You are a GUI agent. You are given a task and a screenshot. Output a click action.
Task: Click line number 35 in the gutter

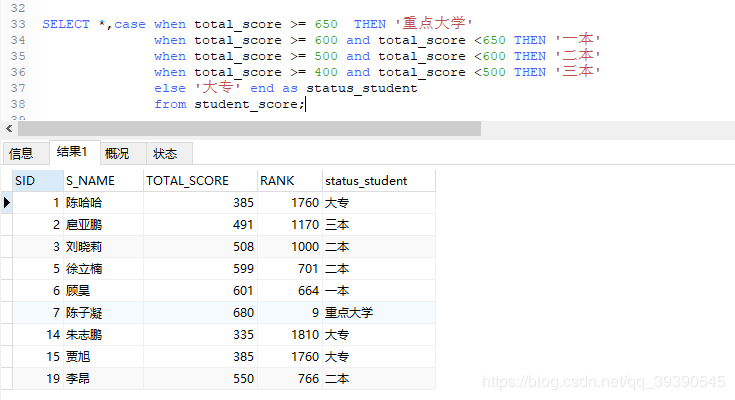(x=18, y=56)
